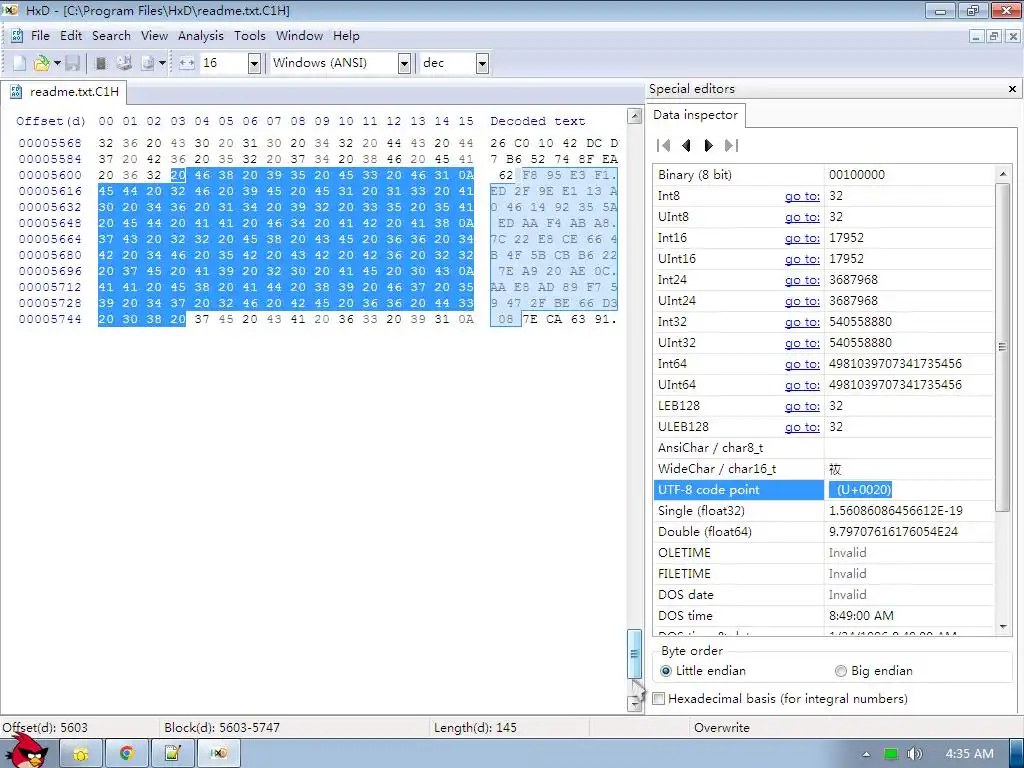Go to previous byte in Data inspector

pyautogui.click(x=686, y=146)
